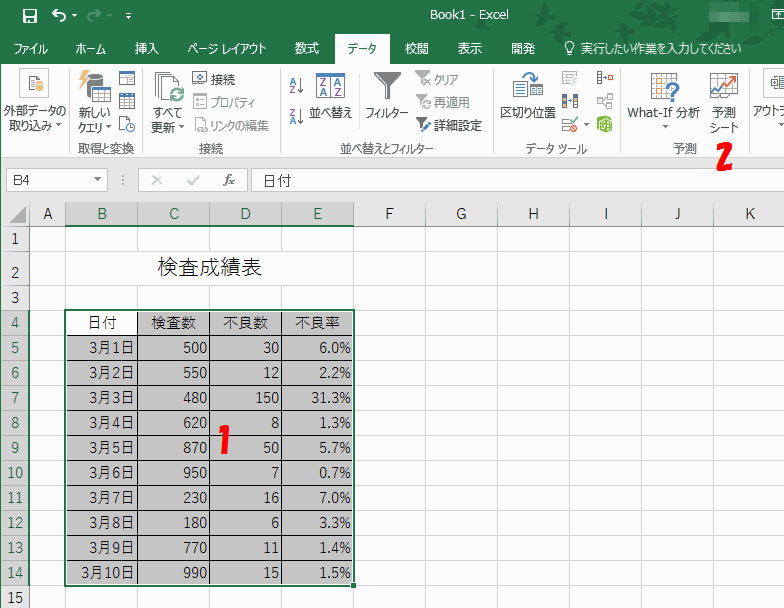This screenshot has height=608, width=784.
Task: Click Edit Links (リンクの編集) button
Action: (x=232, y=124)
